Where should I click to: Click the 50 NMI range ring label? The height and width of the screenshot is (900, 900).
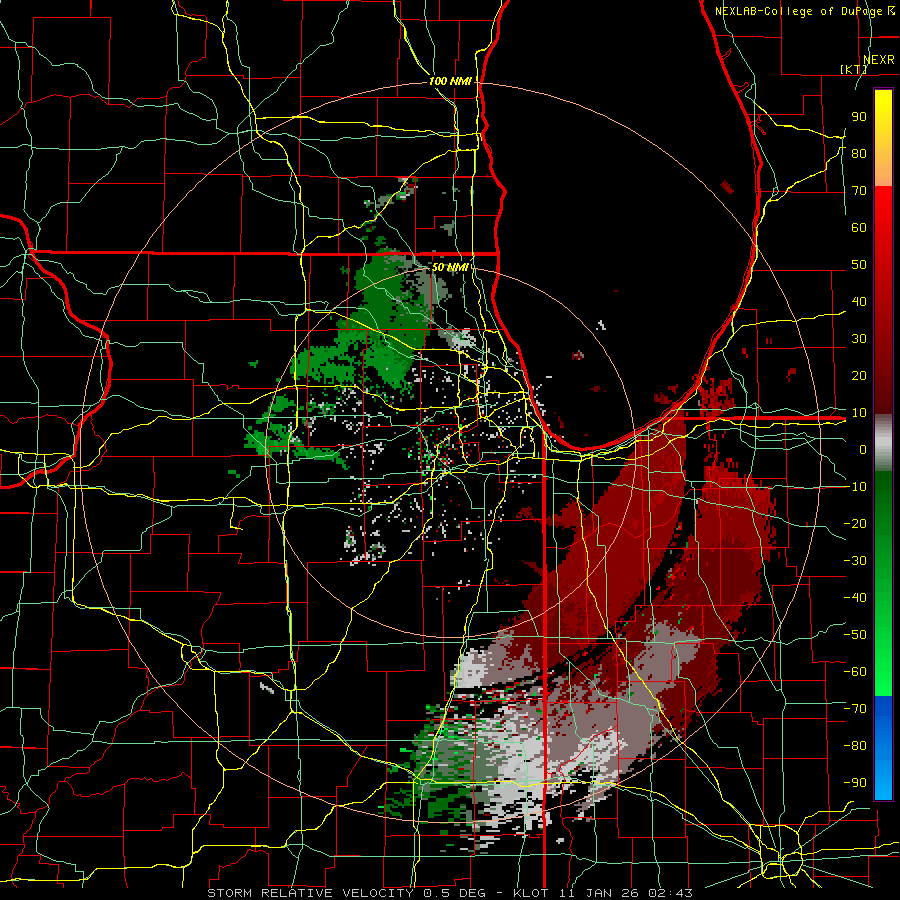tap(450, 267)
